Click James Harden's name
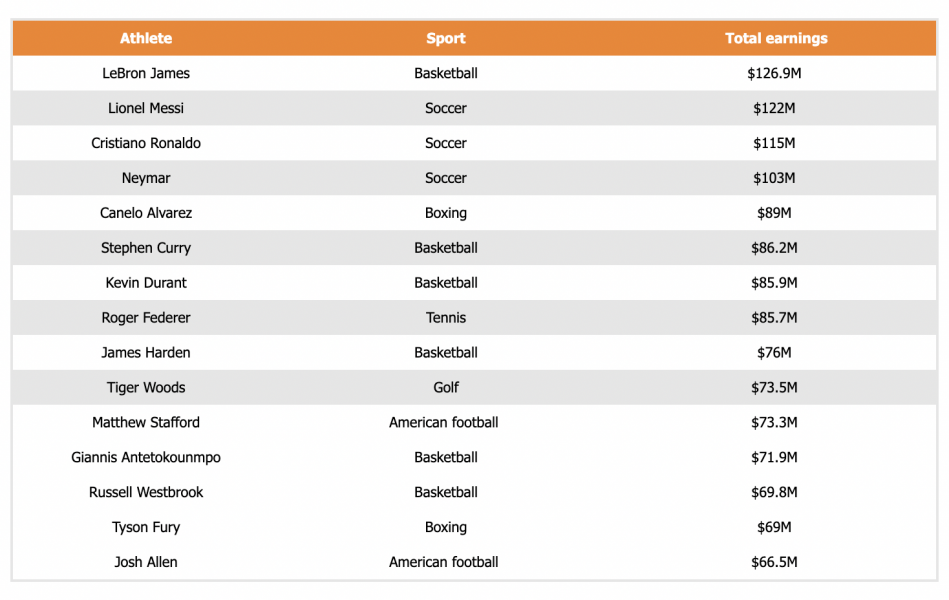The height and width of the screenshot is (600, 949). click(146, 353)
